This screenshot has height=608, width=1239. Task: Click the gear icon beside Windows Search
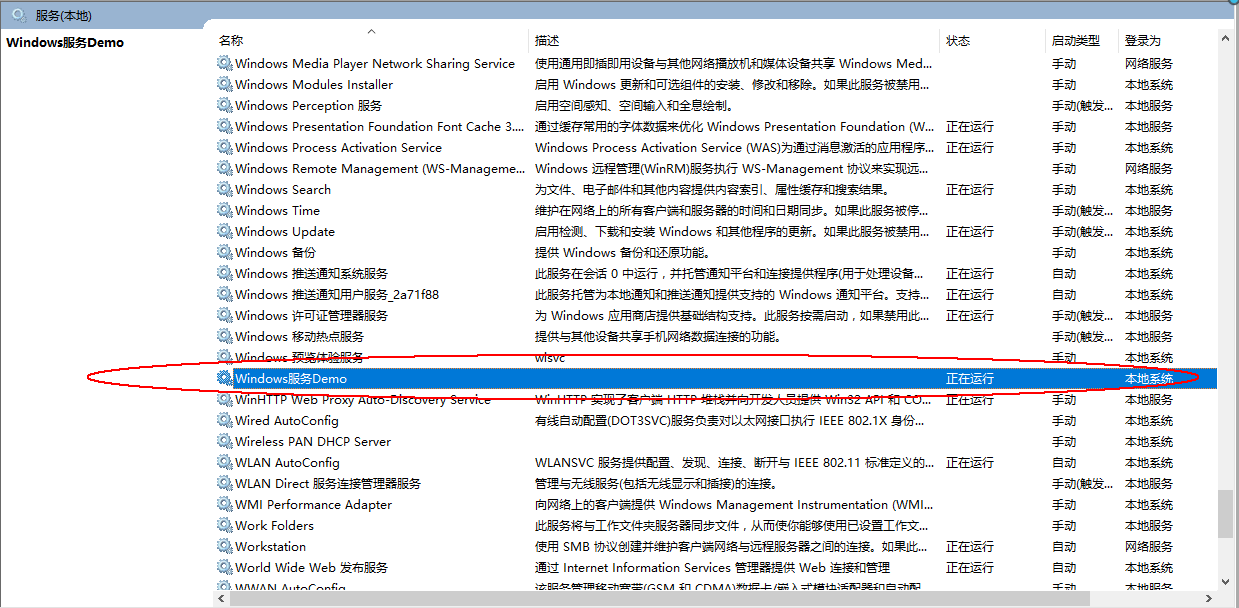click(x=225, y=189)
